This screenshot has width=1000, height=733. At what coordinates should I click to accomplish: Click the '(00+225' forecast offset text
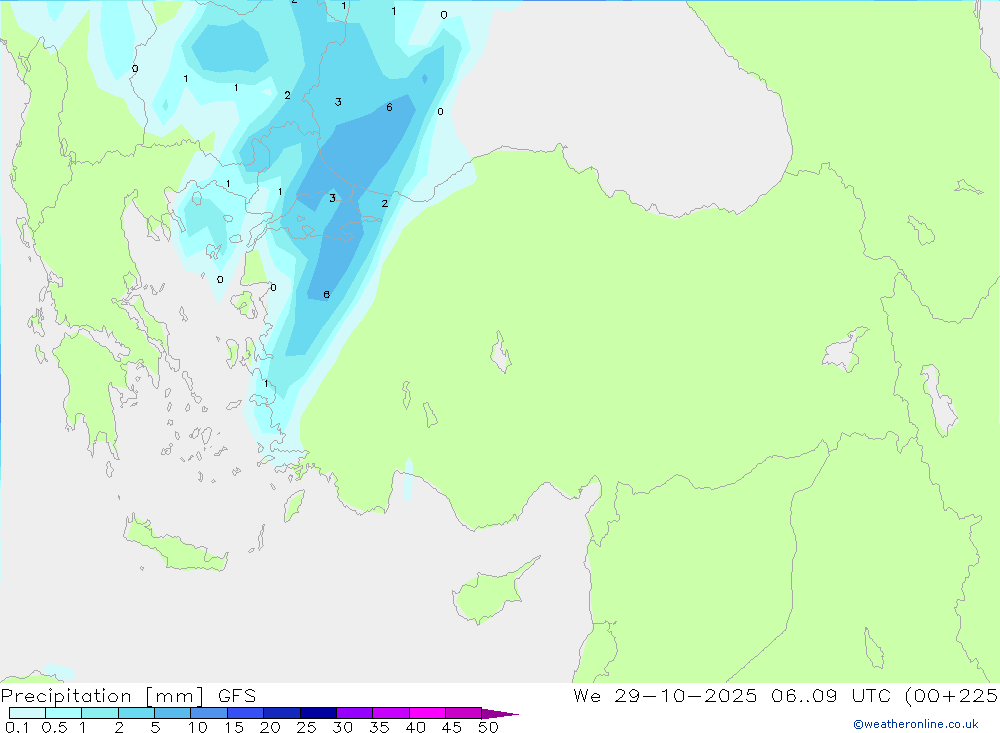pyautogui.click(x=952, y=695)
